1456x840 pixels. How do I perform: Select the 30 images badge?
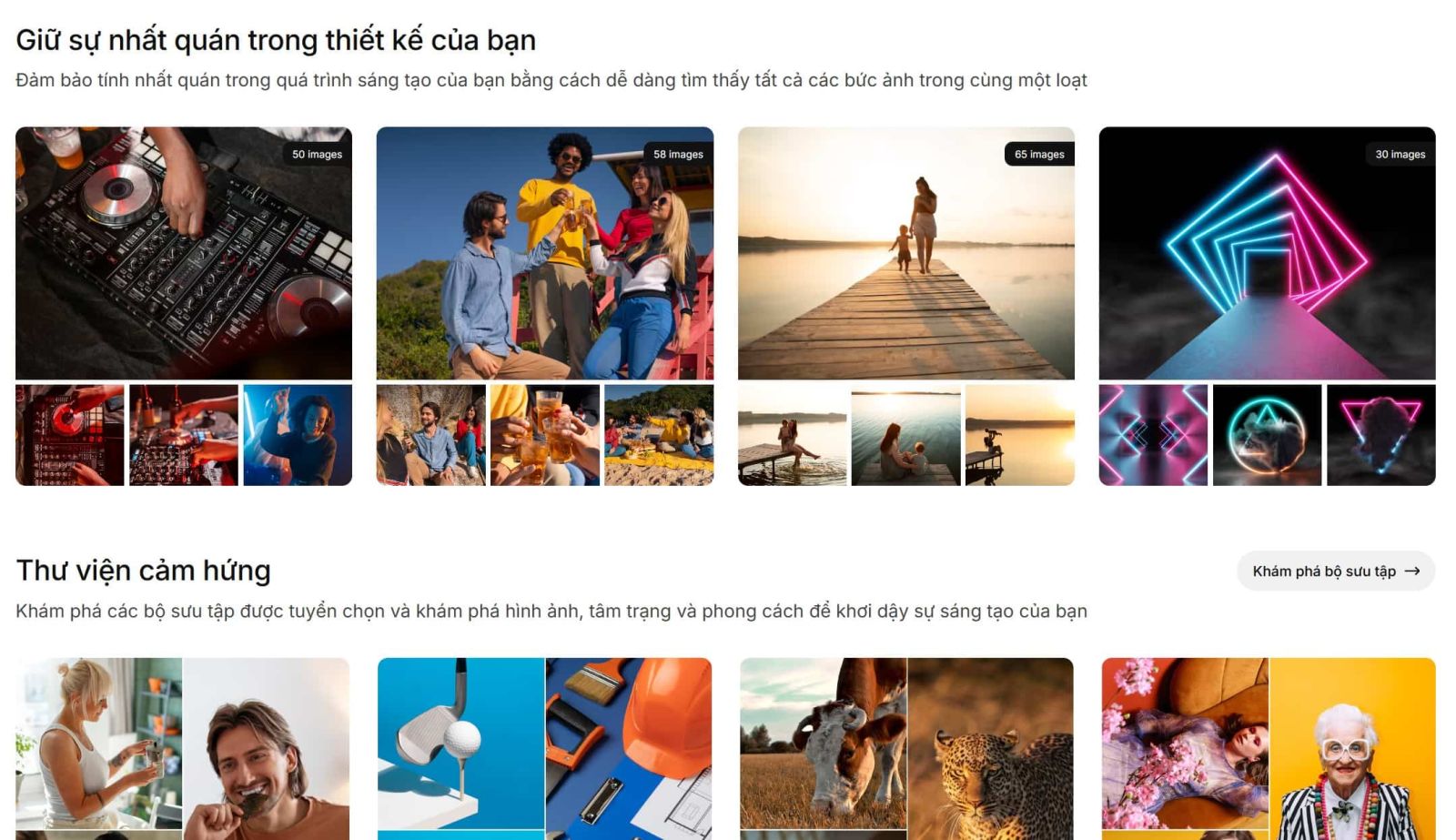click(x=1400, y=155)
